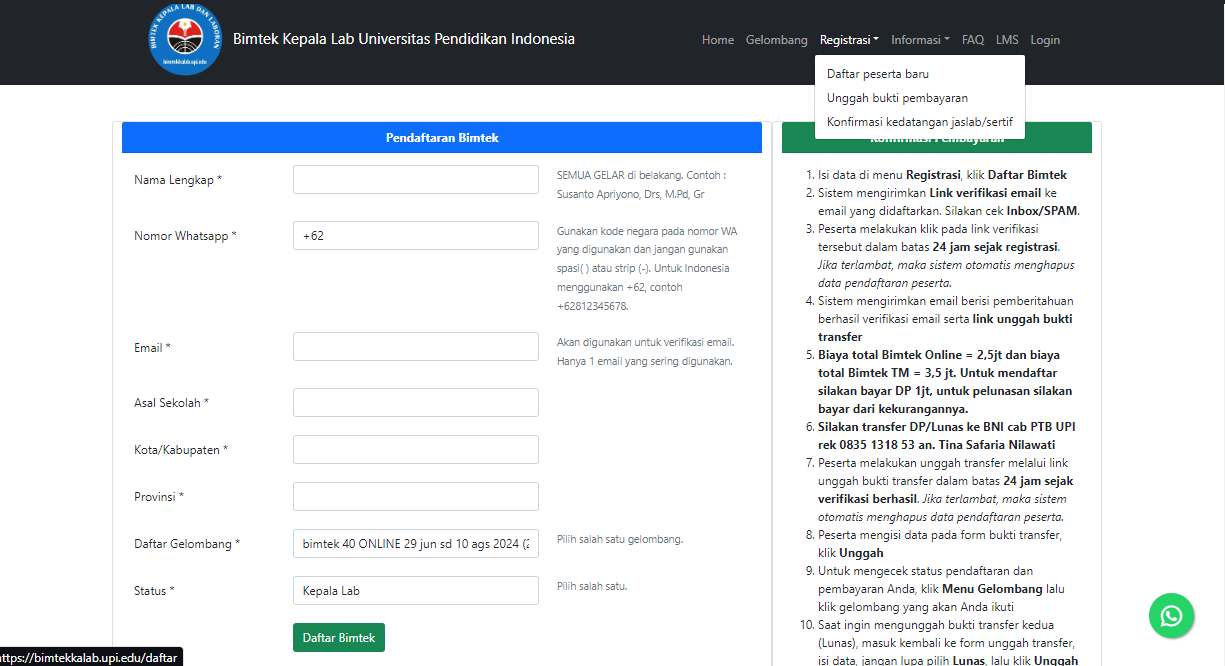
Task: Navigate to the LMS link
Action: click(1007, 40)
